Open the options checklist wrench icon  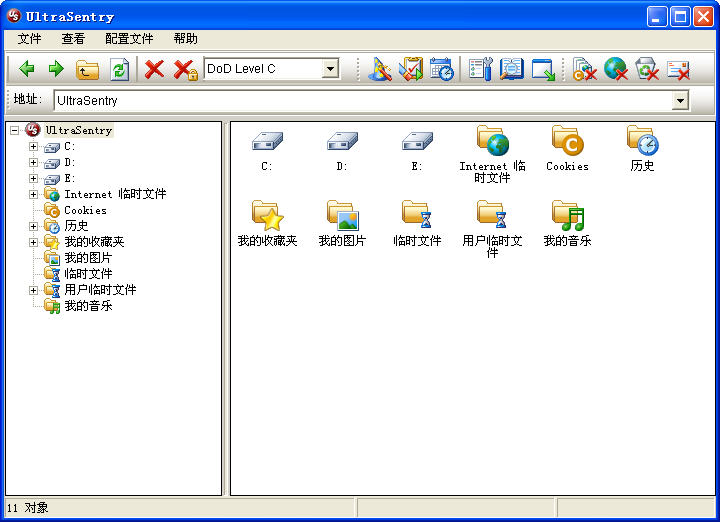click(480, 69)
